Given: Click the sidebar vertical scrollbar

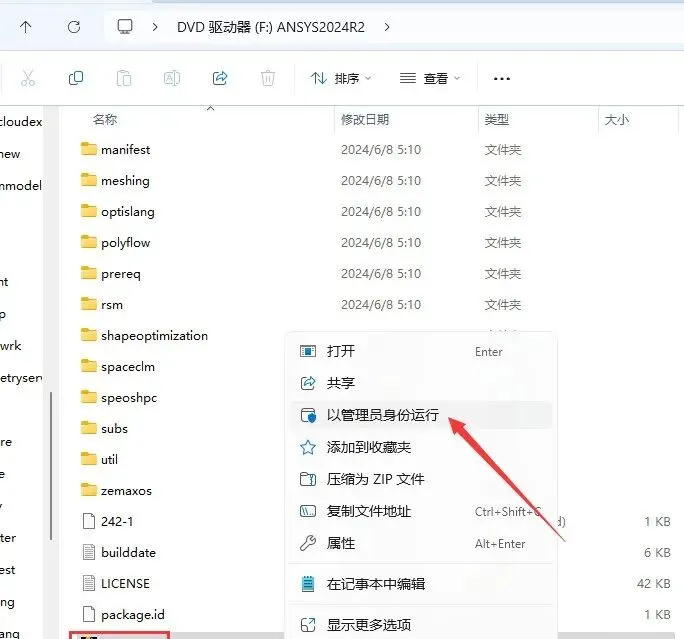Looking at the screenshot, I should pos(51,466).
